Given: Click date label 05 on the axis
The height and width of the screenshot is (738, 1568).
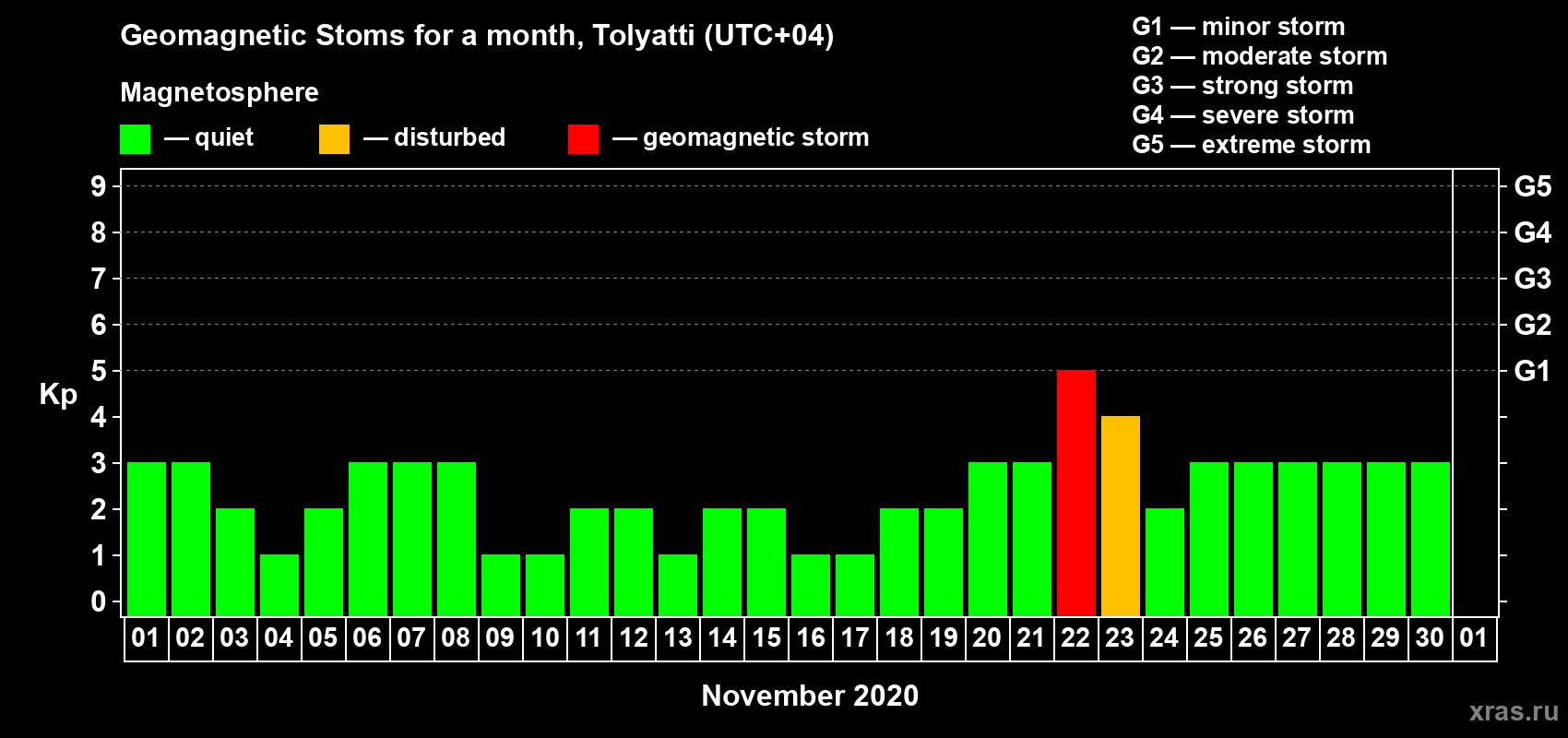Looking at the screenshot, I should [x=323, y=637].
